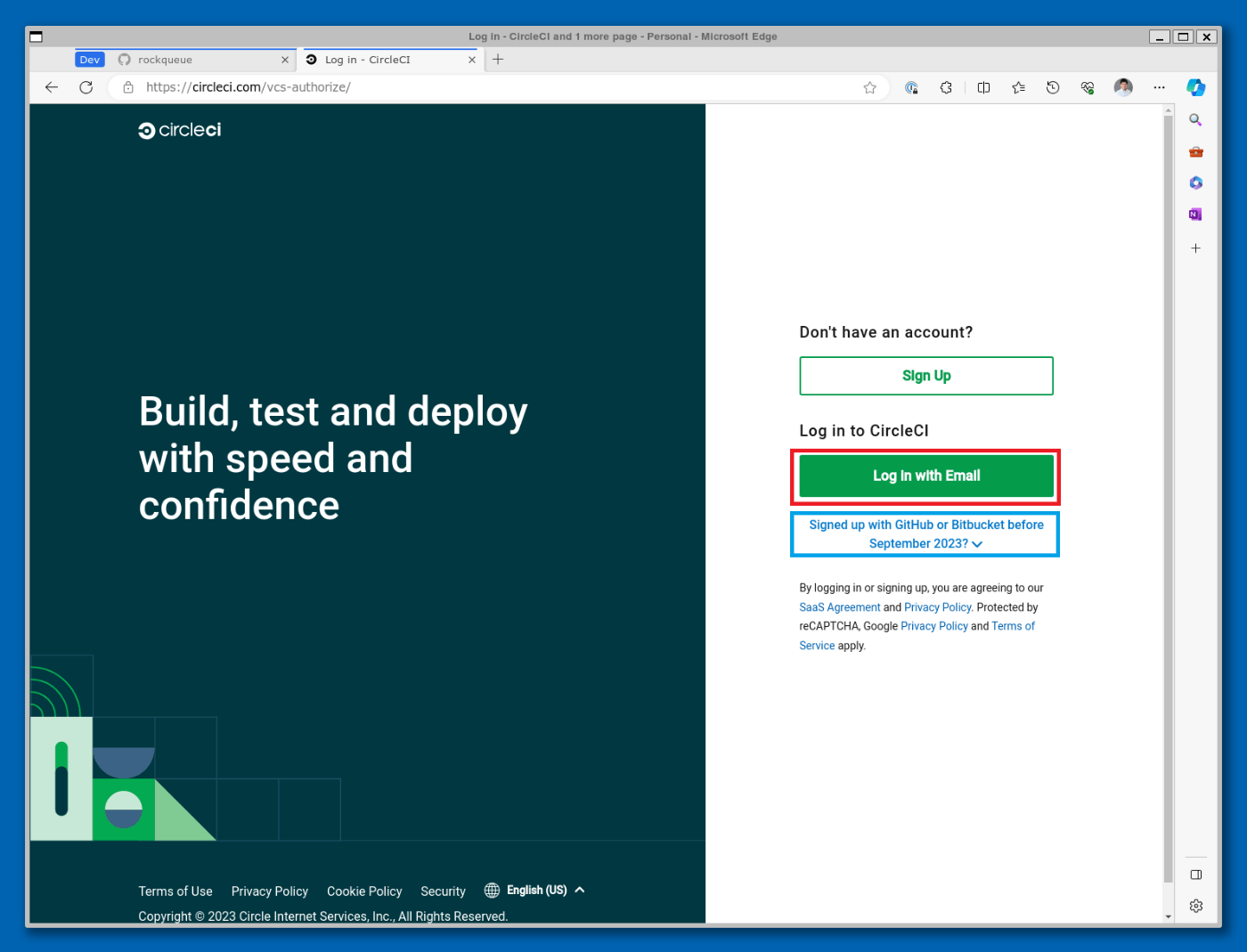Click the Sign Up button
Image resolution: width=1247 pixels, height=952 pixels.
926,376
